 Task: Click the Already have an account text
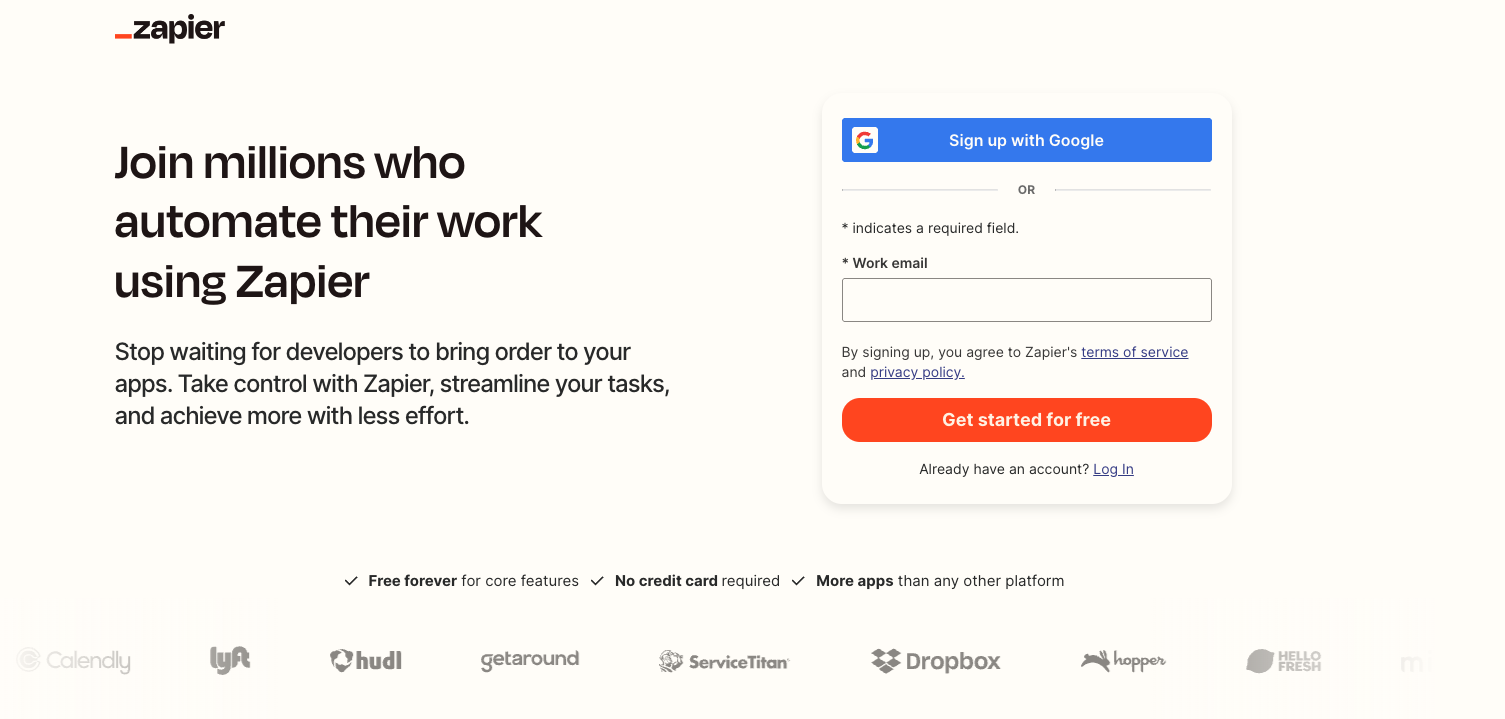[x=1004, y=469]
